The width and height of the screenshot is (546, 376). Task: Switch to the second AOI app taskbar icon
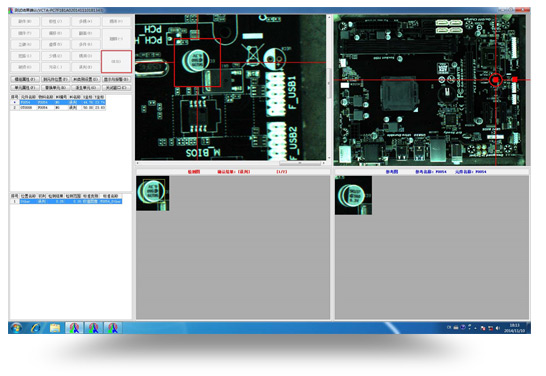point(93,328)
